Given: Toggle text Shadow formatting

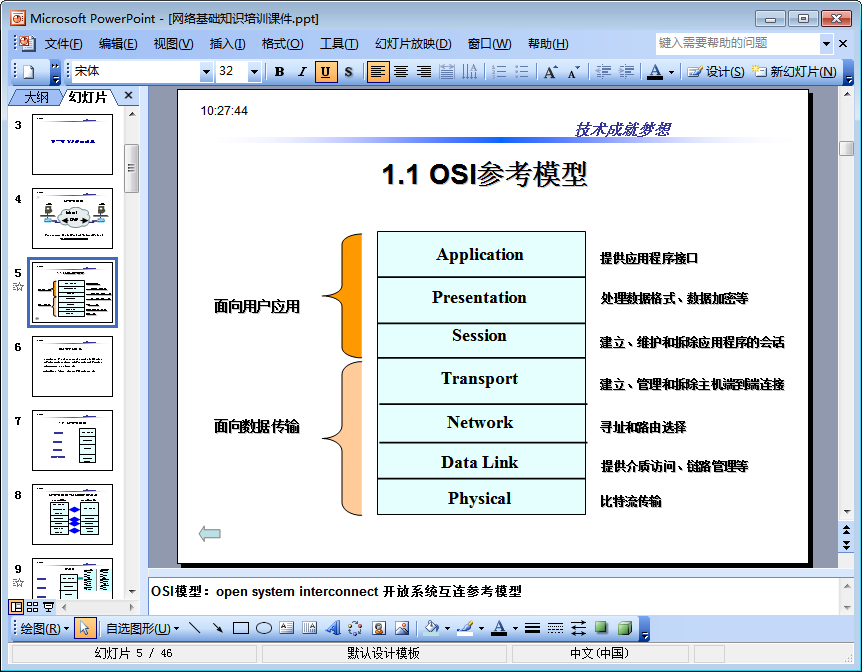Looking at the screenshot, I should [349, 72].
